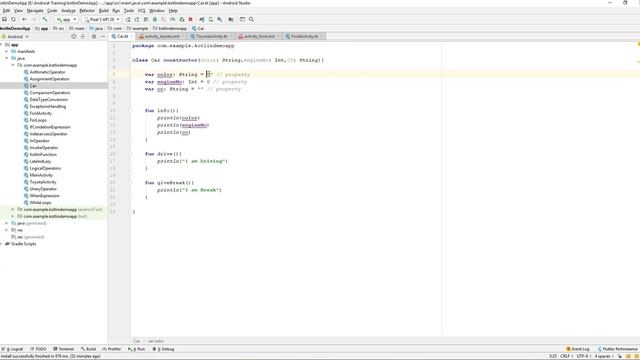Collapse the app module node
This screenshot has width=640, height=360.
[x=2, y=45]
